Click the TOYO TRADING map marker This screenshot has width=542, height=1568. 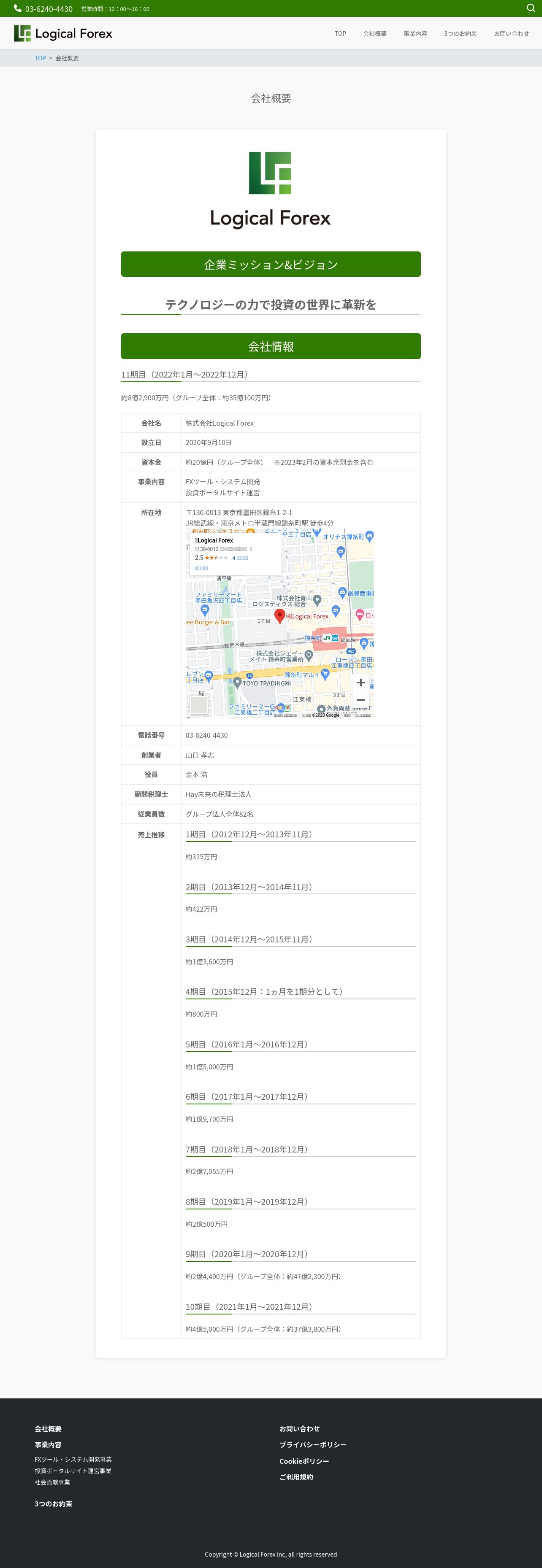click(238, 683)
